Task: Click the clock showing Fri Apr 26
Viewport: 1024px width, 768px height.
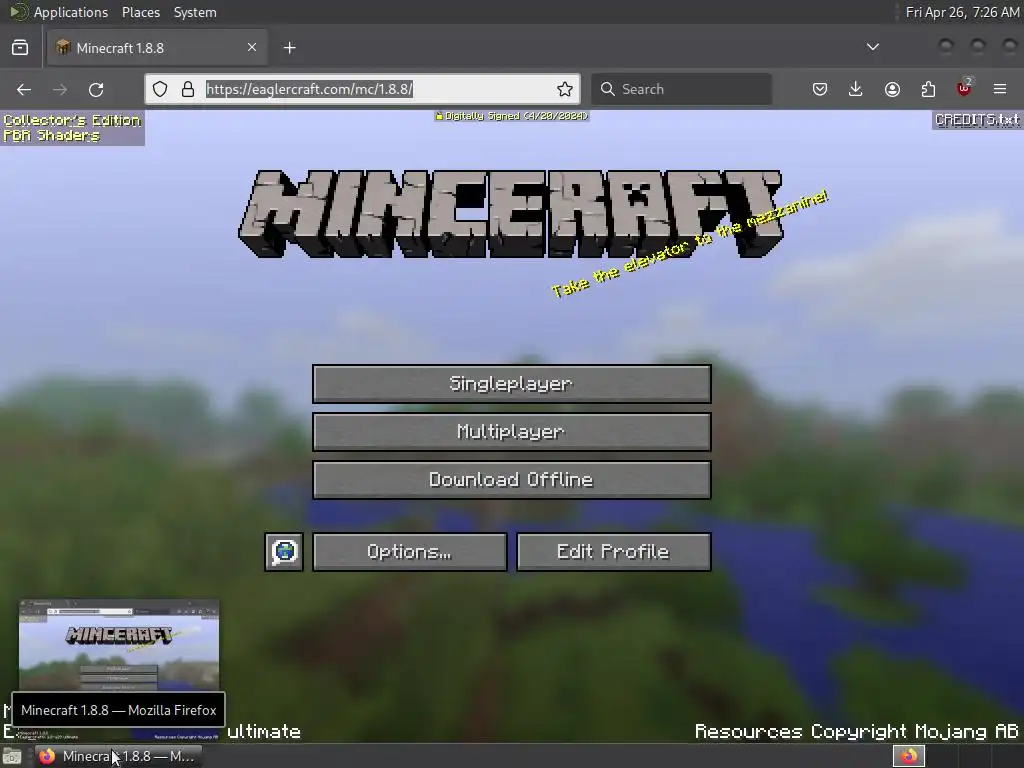Action: click(963, 12)
